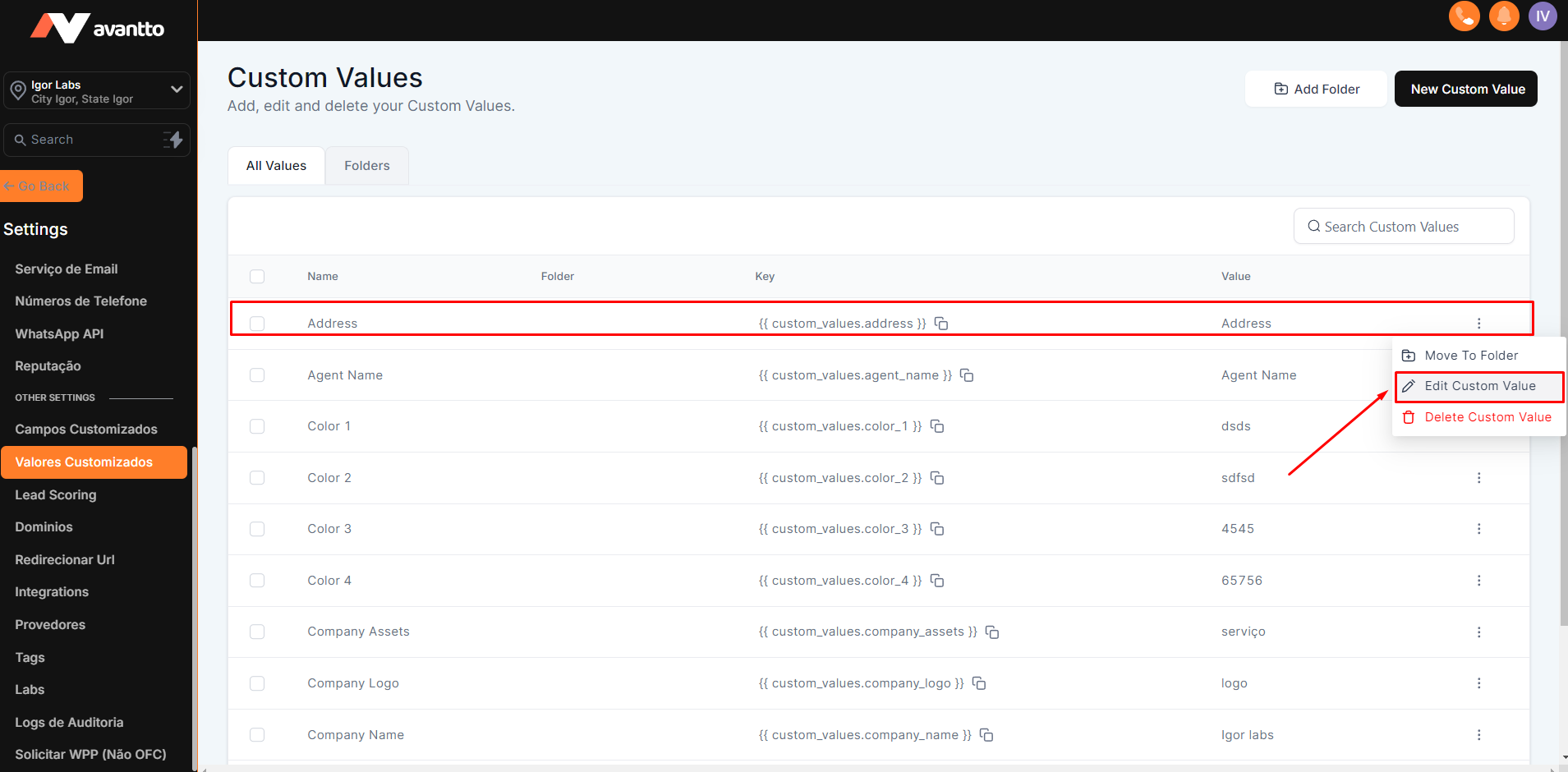The height and width of the screenshot is (772, 1568).
Task: Click the New Custom Value button
Action: 1466,89
